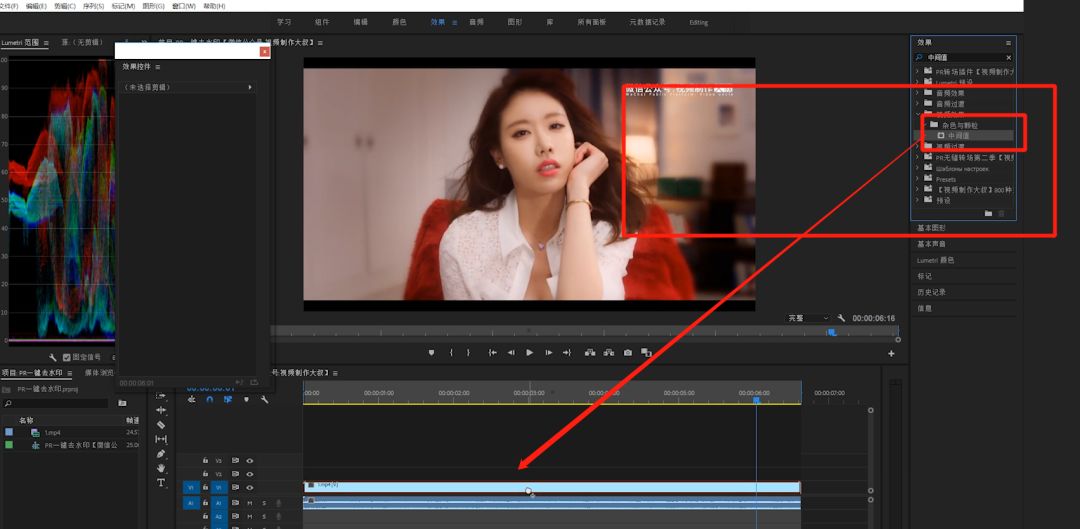
Task: Play the program monitor video
Action: (530, 352)
